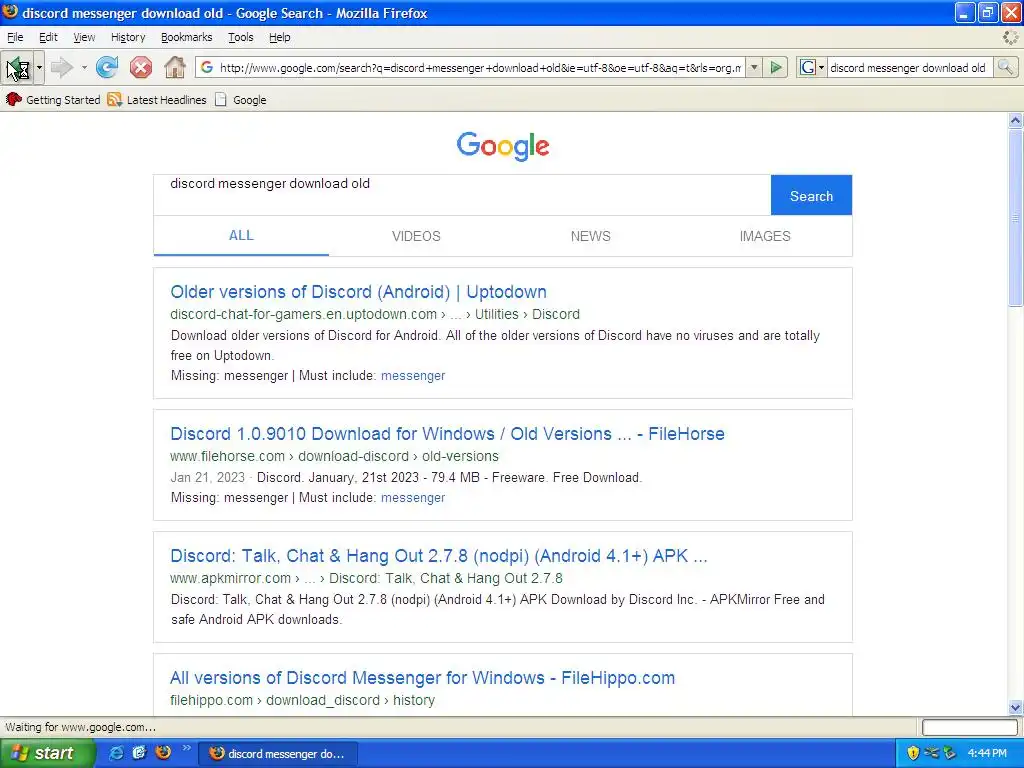This screenshot has height=768, width=1024.
Task: Launch Internet Explorer from Quick Launch
Action: pos(116,753)
